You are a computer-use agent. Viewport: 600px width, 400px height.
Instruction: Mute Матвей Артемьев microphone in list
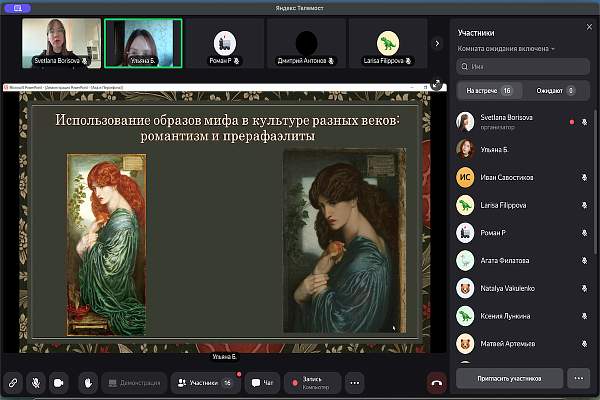tap(584, 344)
